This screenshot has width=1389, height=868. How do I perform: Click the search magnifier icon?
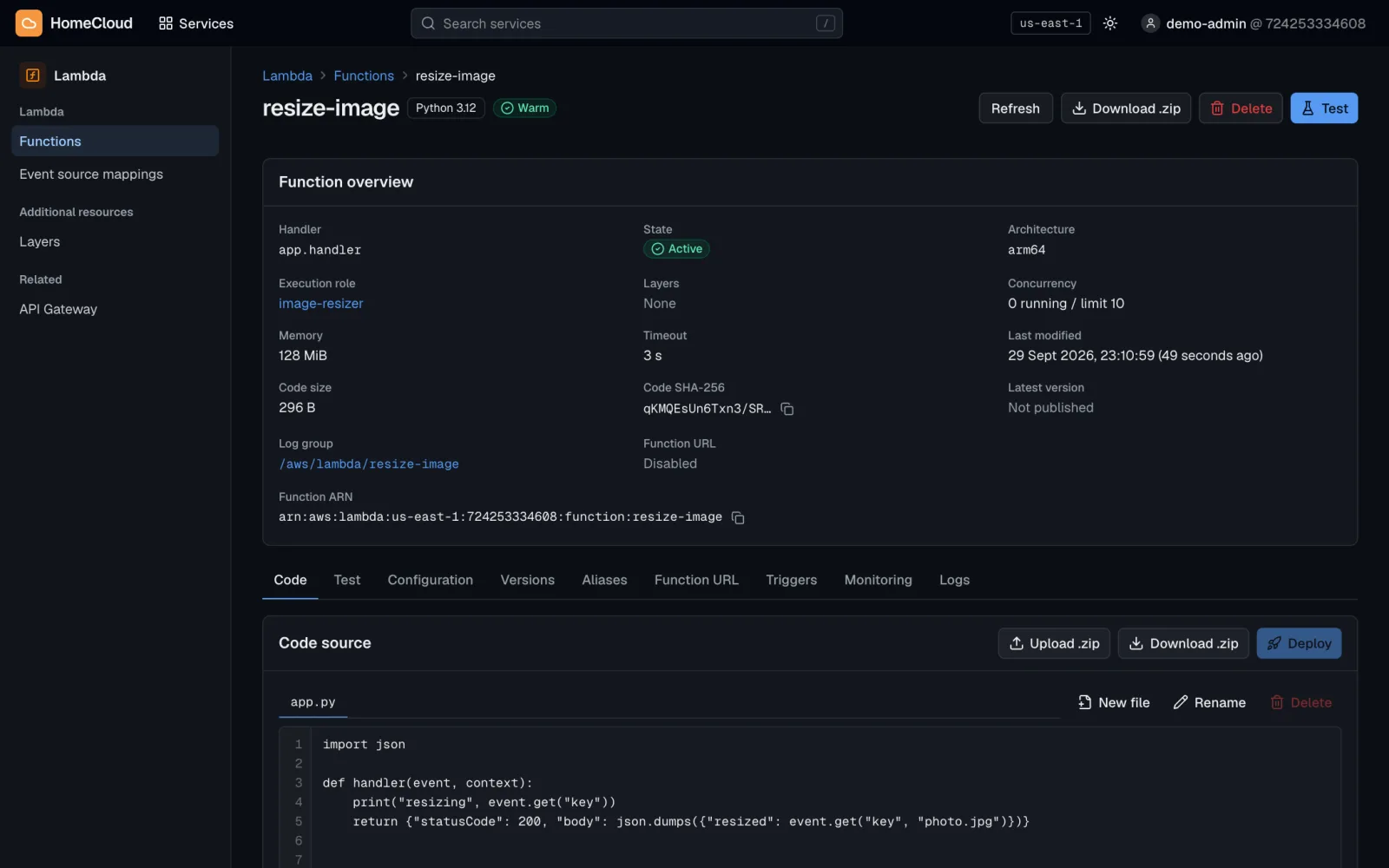[x=428, y=23]
